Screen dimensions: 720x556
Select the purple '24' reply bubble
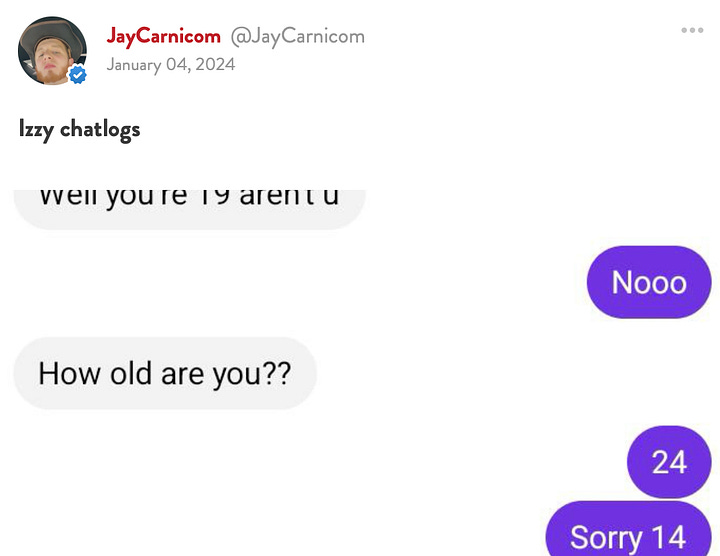pyautogui.click(x=669, y=461)
